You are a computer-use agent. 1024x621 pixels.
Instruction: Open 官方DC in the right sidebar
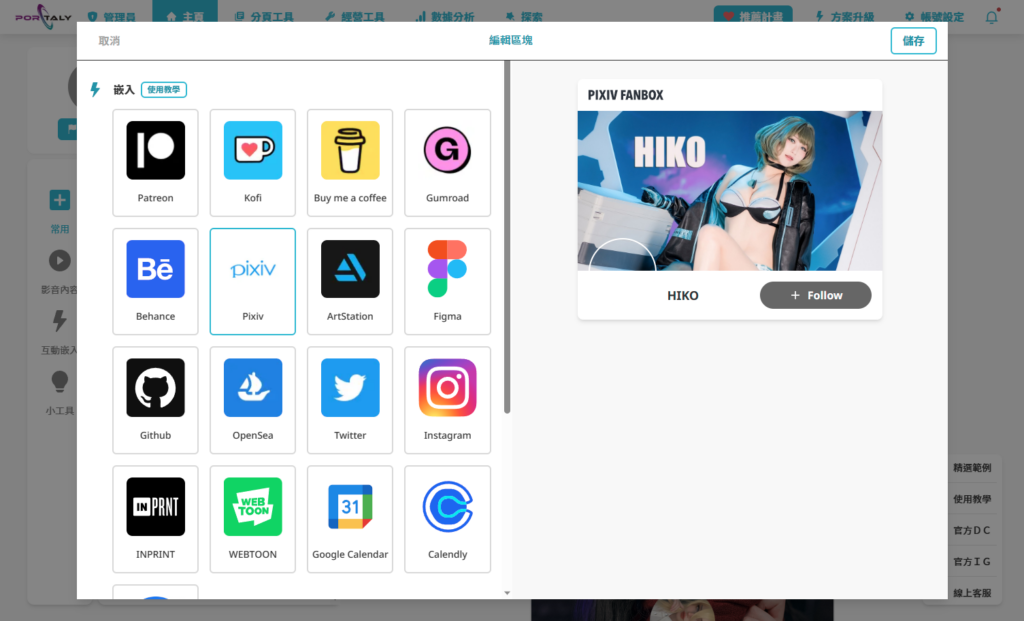972,530
